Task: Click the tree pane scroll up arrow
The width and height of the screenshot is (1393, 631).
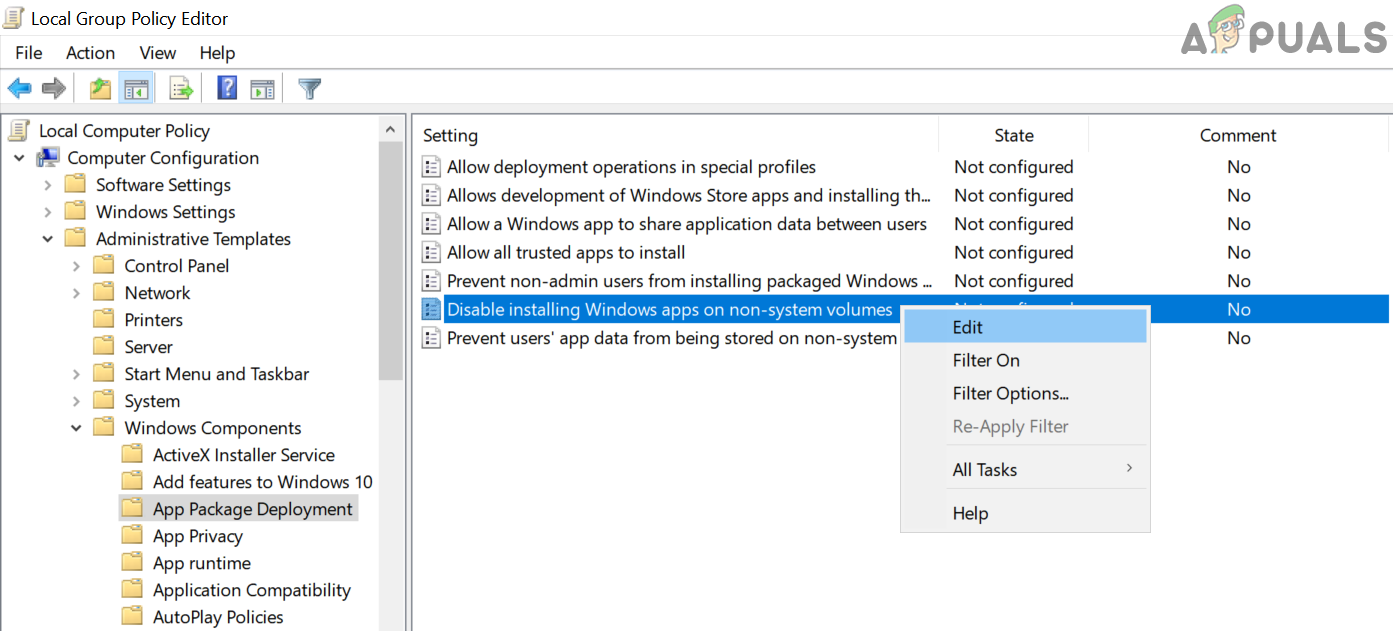Action: pyautogui.click(x=391, y=129)
